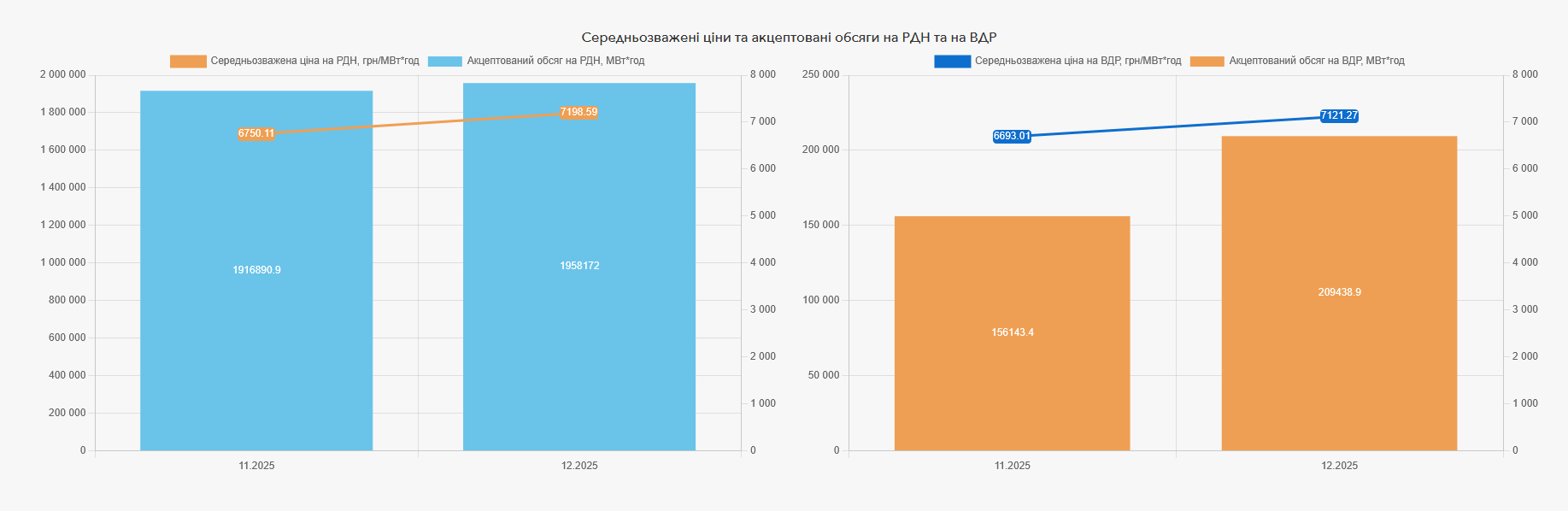Select the 7121.27 blue price point
Image resolution: width=1568 pixels, height=511 pixels.
[1339, 115]
